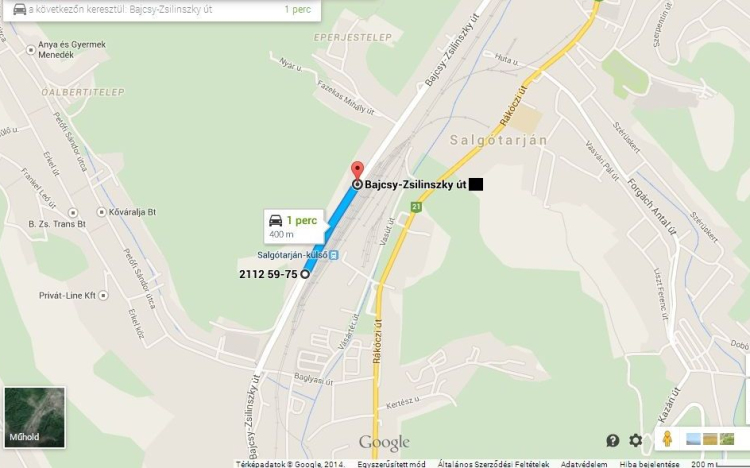Select the yellow Pegman Street View icon

[x=667, y=439]
